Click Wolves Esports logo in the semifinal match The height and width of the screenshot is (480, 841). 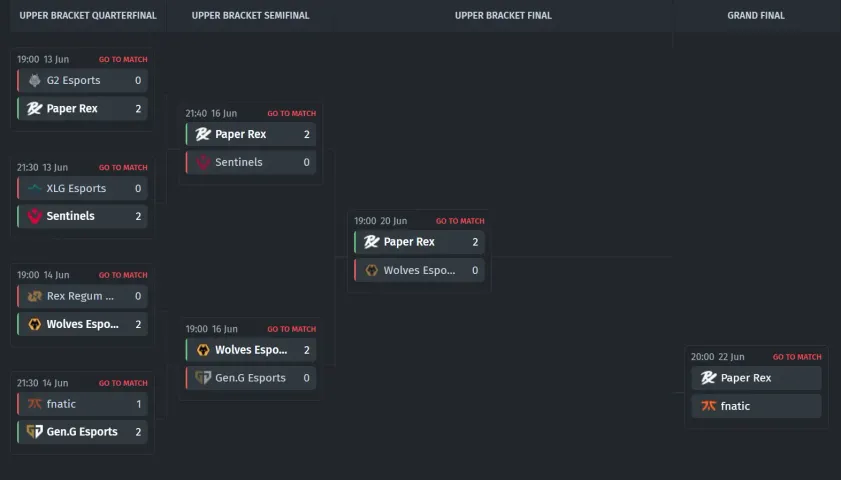pos(203,350)
